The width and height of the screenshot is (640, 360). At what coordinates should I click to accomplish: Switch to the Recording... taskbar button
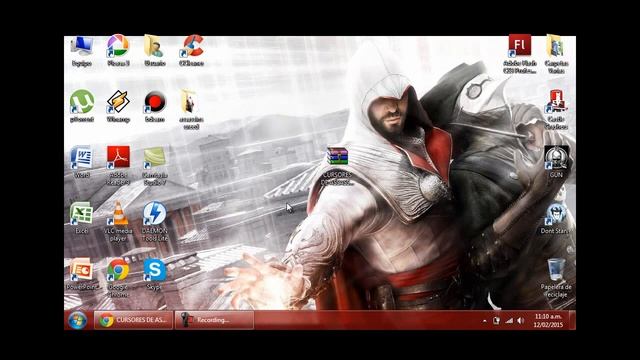(x=214, y=320)
